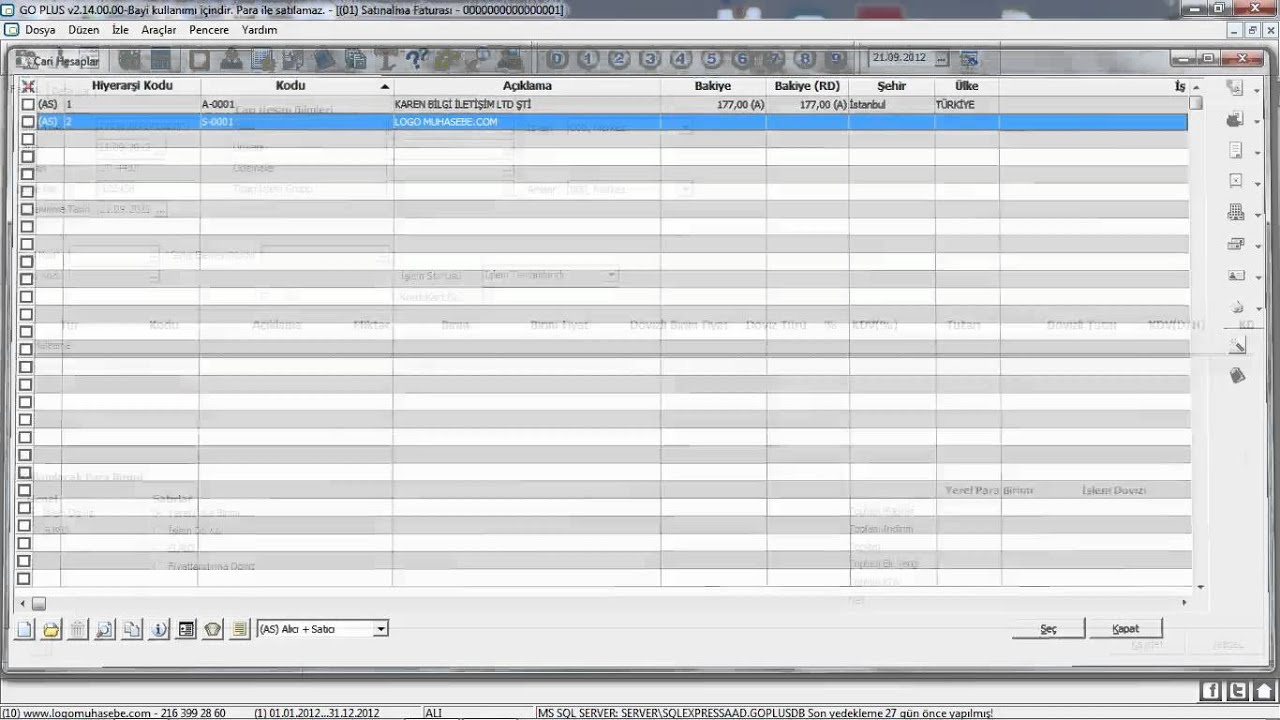This screenshot has height=720, width=1280.
Task: Click the İstanbul city cell
Action: [x=891, y=104]
